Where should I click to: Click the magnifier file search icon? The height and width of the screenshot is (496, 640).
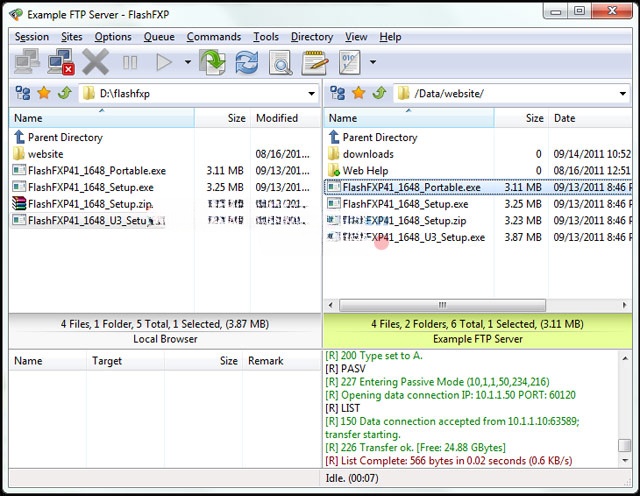coord(281,62)
